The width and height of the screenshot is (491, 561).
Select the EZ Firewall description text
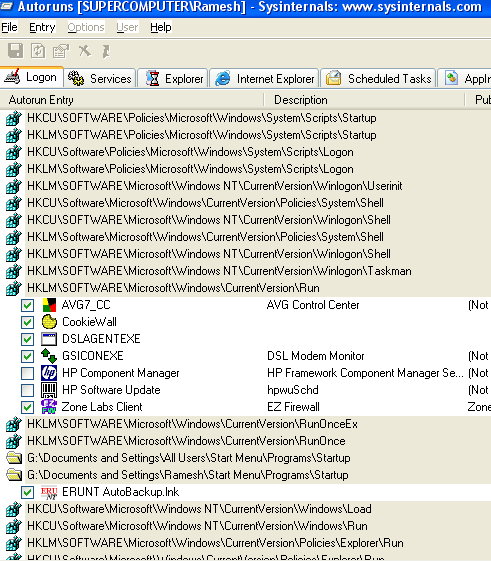coord(293,407)
